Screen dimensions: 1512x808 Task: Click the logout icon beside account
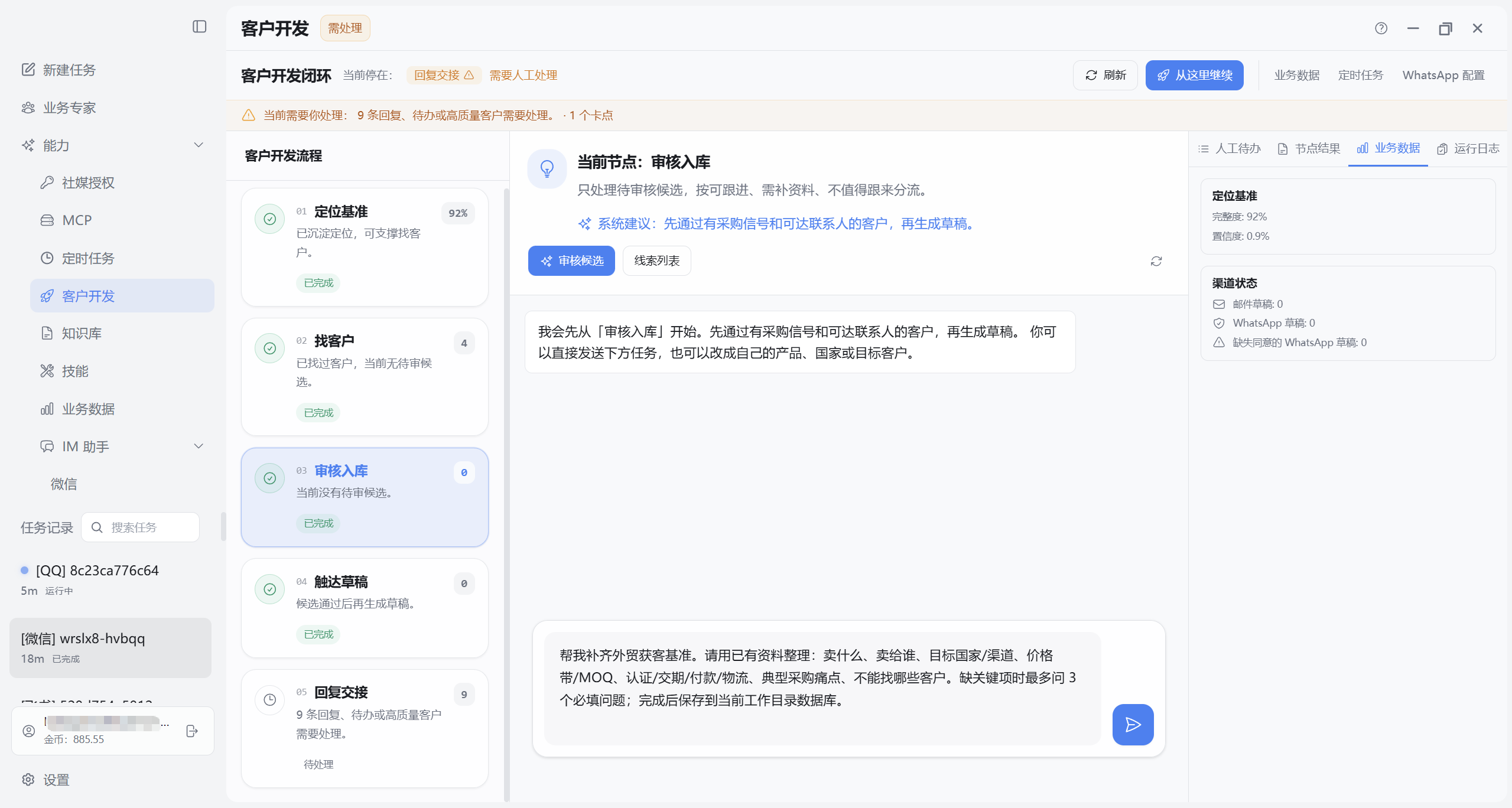pyautogui.click(x=192, y=731)
